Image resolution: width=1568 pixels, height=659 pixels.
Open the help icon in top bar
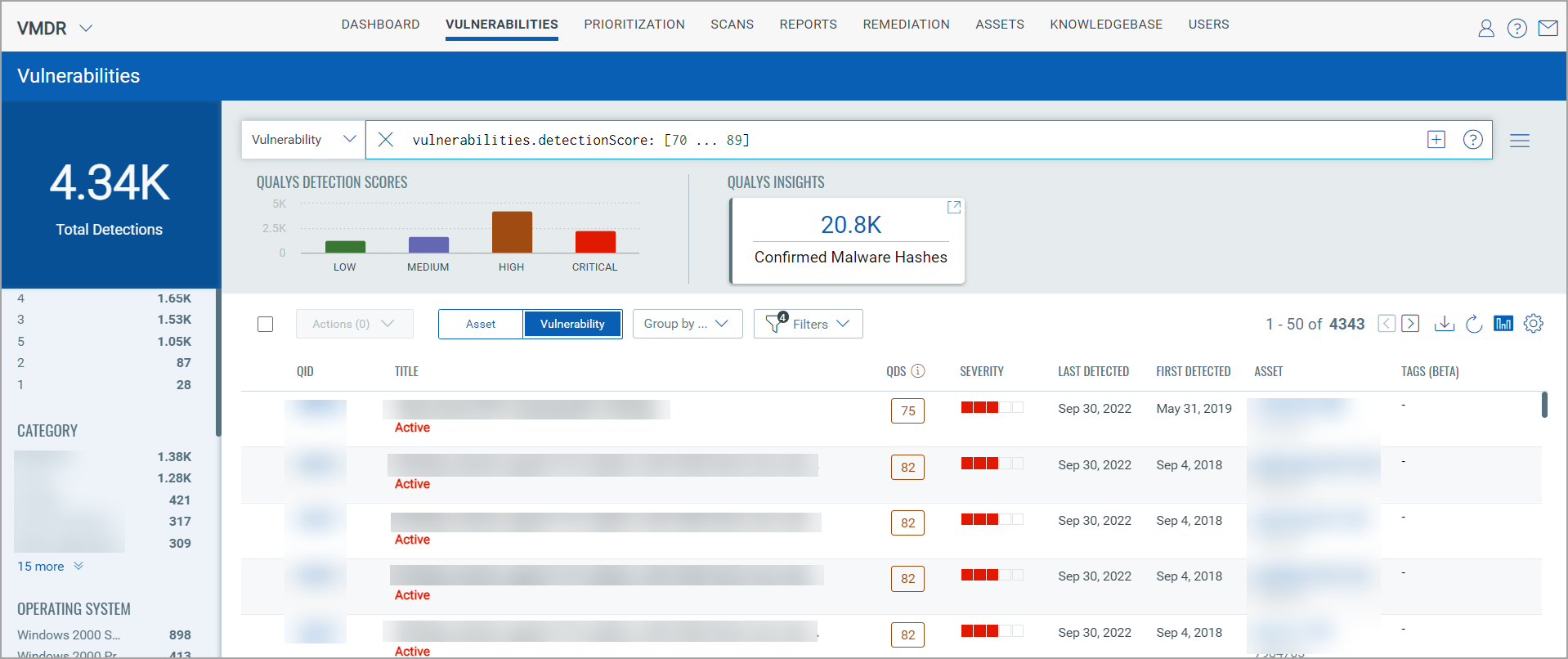coord(1517,29)
